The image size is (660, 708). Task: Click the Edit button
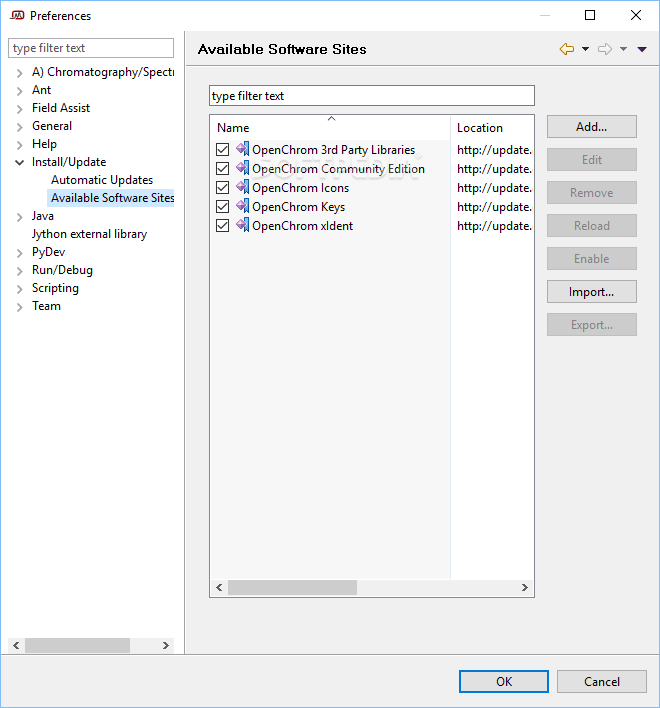591,159
